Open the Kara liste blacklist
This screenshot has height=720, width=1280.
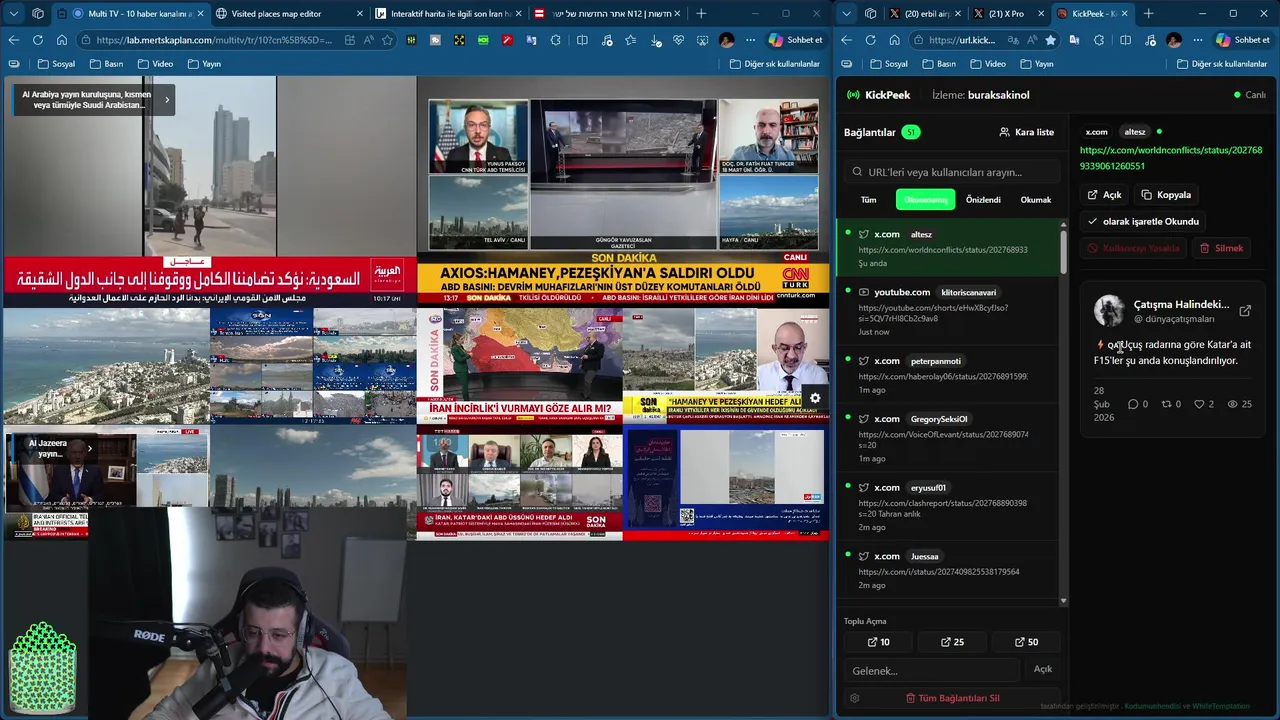(1027, 132)
